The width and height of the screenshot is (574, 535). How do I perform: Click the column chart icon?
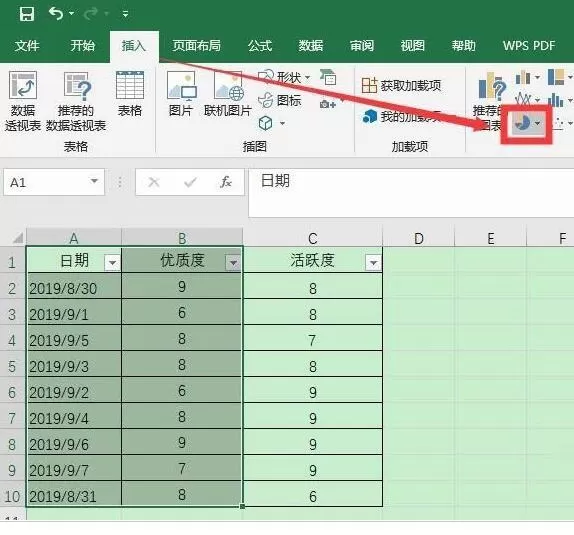click(x=523, y=78)
